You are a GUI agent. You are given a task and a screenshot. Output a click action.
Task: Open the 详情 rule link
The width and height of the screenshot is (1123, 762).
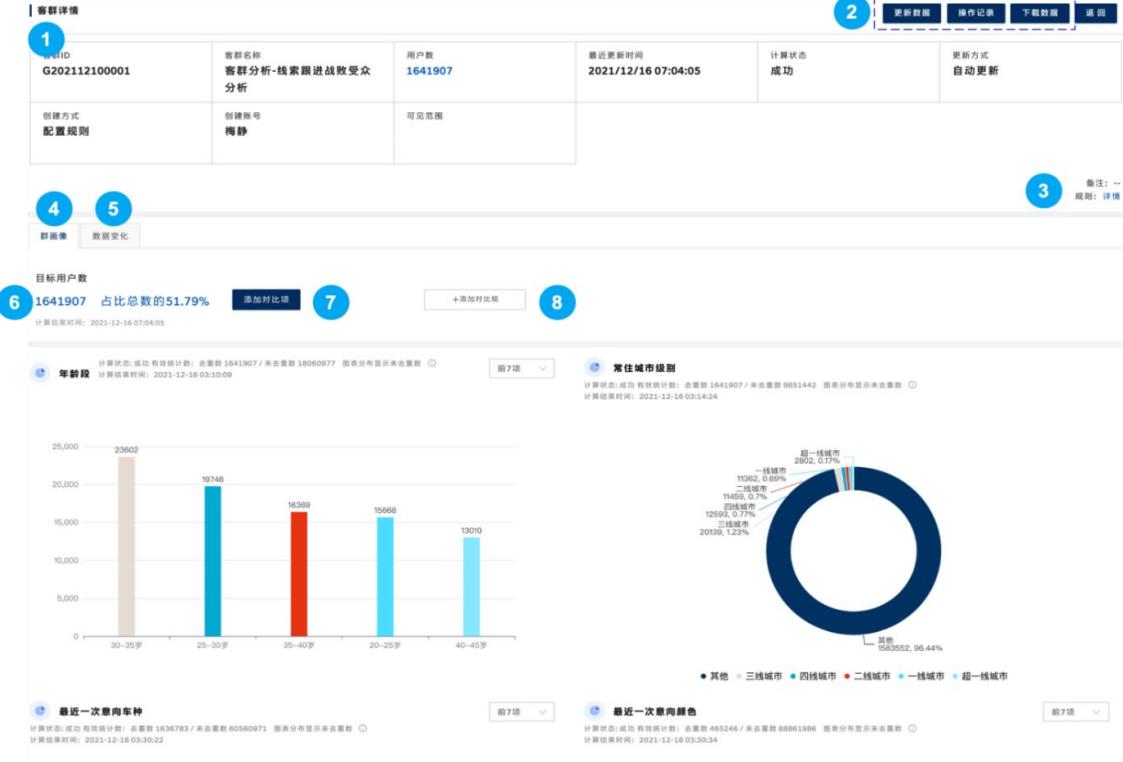pyautogui.click(x=1111, y=197)
